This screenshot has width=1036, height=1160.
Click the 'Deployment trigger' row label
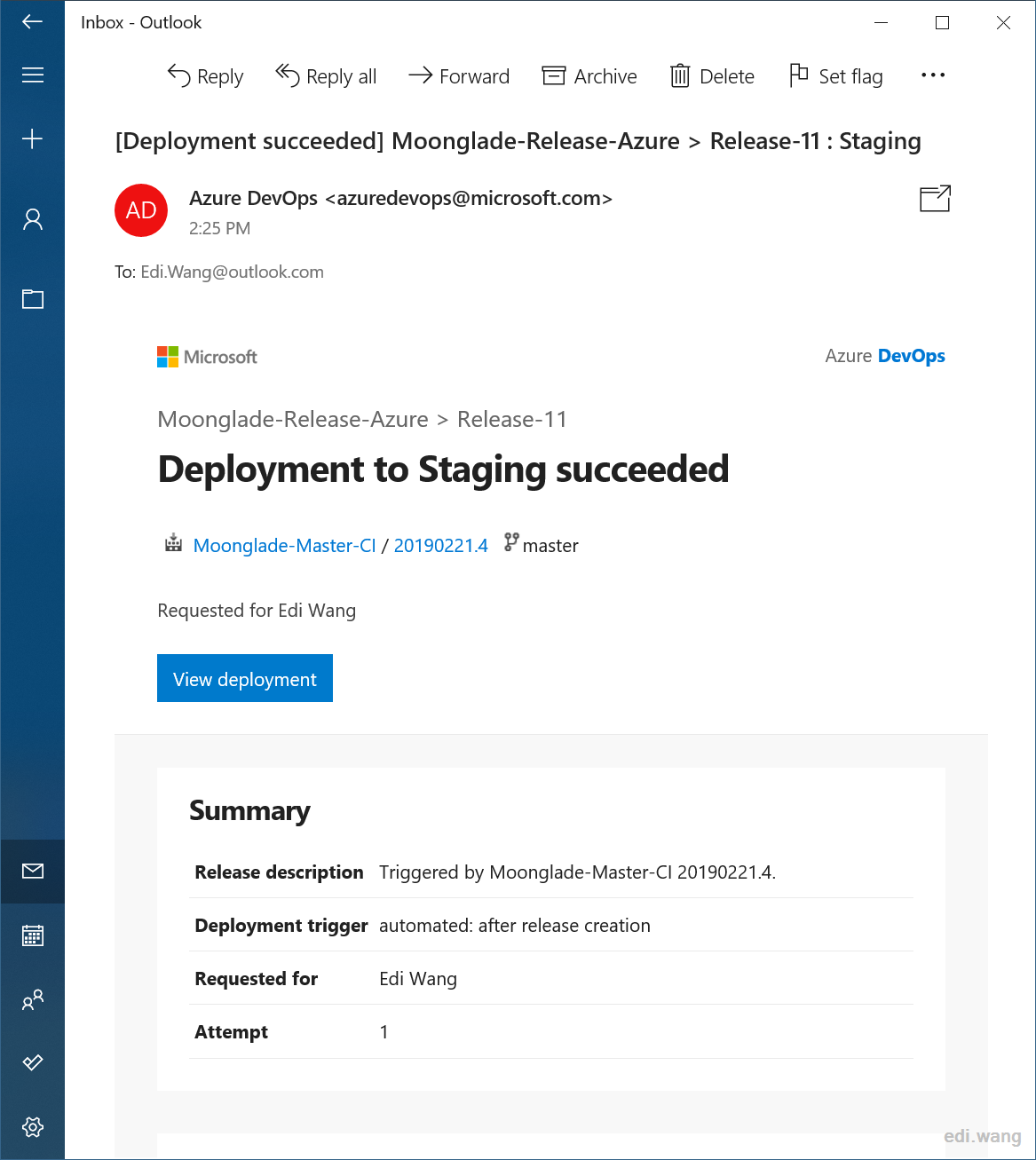pyautogui.click(x=281, y=926)
